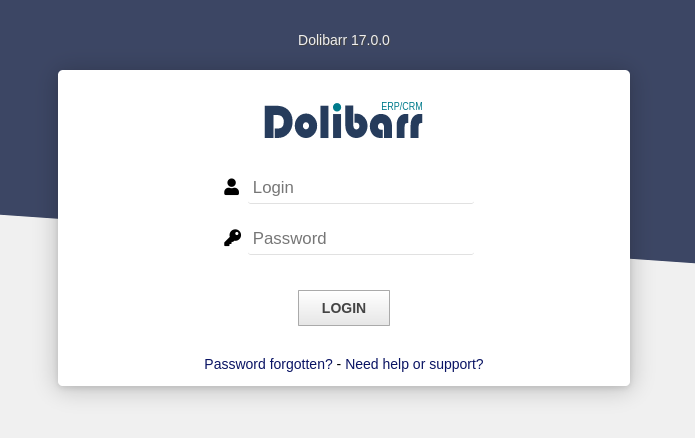This screenshot has width=695, height=438.
Task: Click the Login placeholder text
Action: click(x=273, y=188)
